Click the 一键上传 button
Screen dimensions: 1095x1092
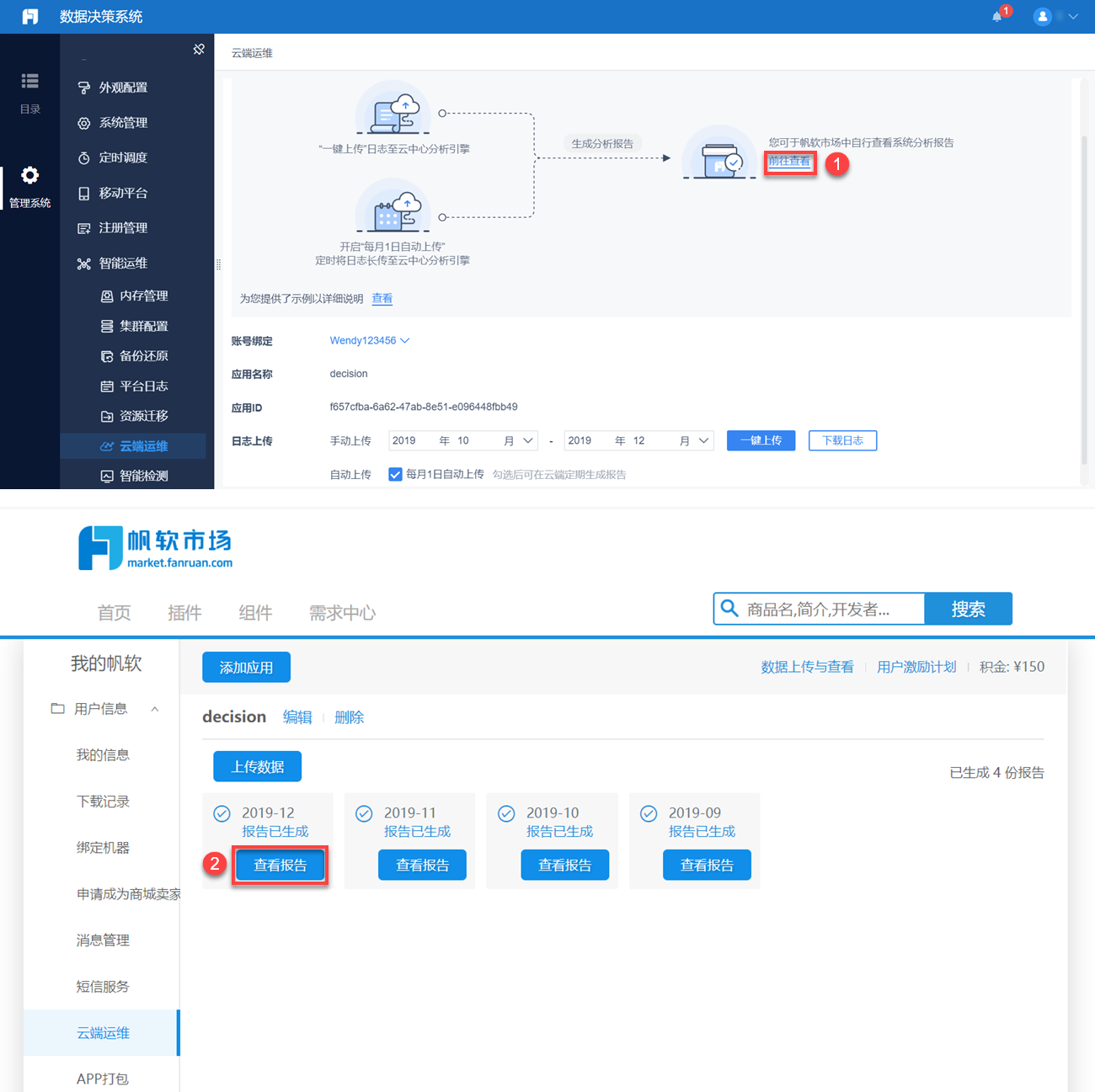[x=761, y=440]
